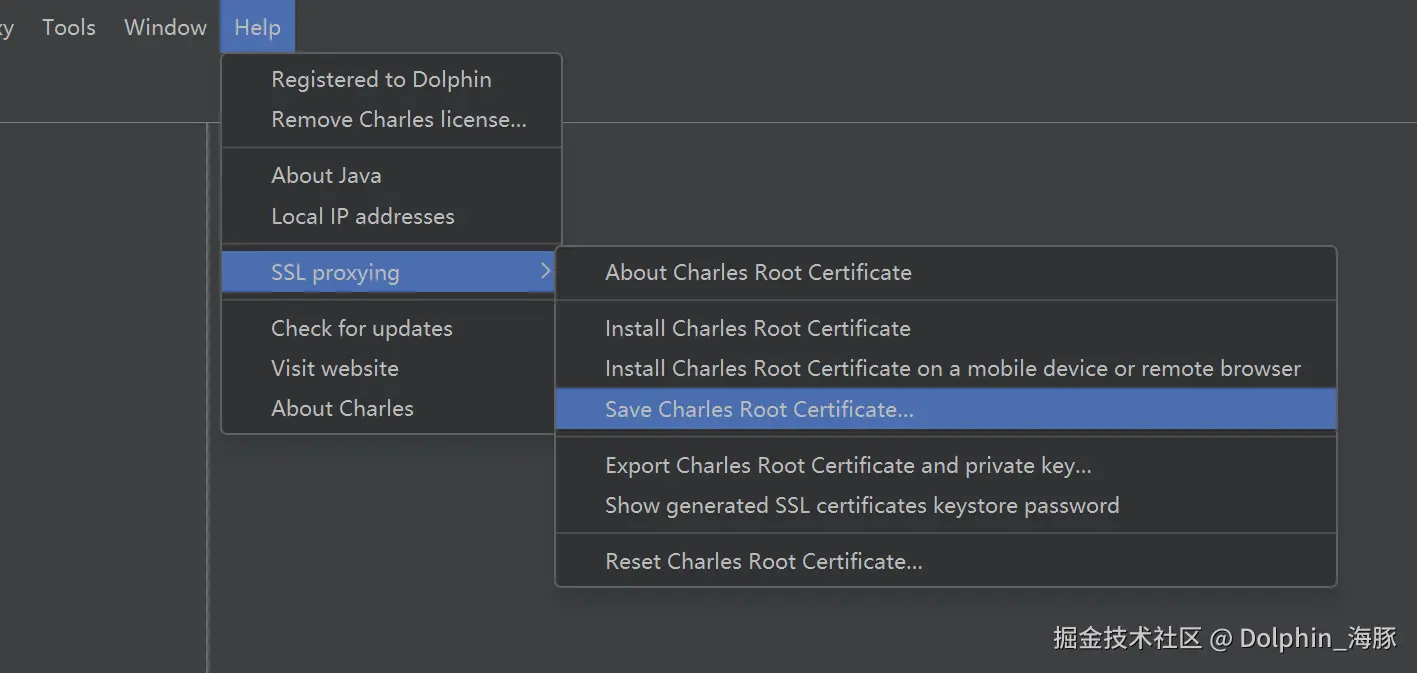Select Save Charles Root Certificate...
Screen dimensions: 1417x673
pos(946,409)
